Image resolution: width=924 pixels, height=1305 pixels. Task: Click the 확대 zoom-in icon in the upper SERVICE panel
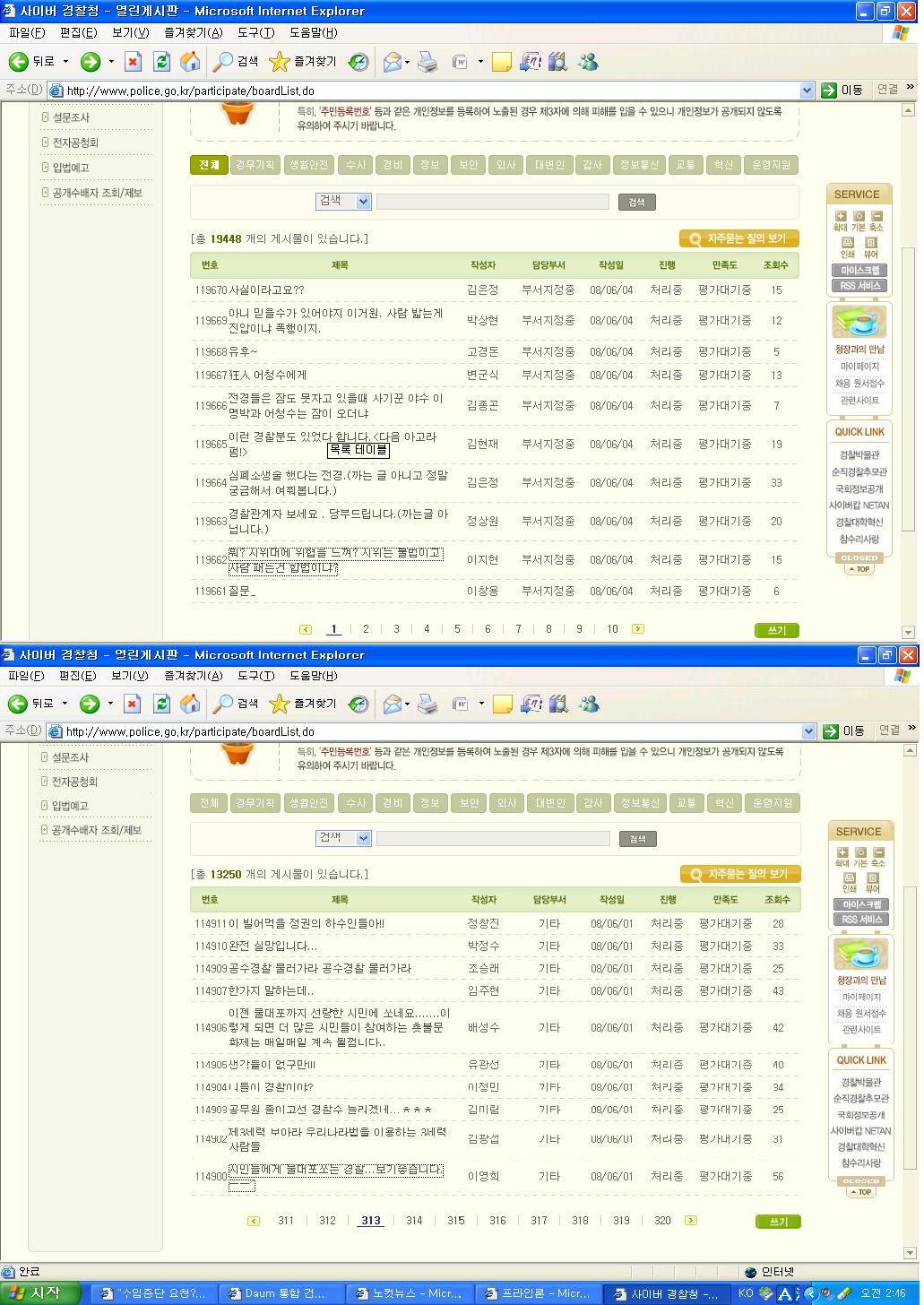point(841,217)
